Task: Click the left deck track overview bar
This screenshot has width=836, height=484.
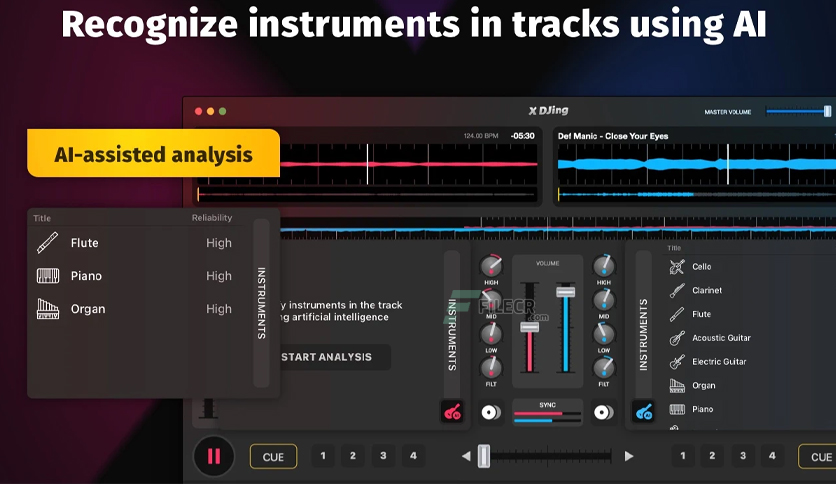Action: point(367,195)
